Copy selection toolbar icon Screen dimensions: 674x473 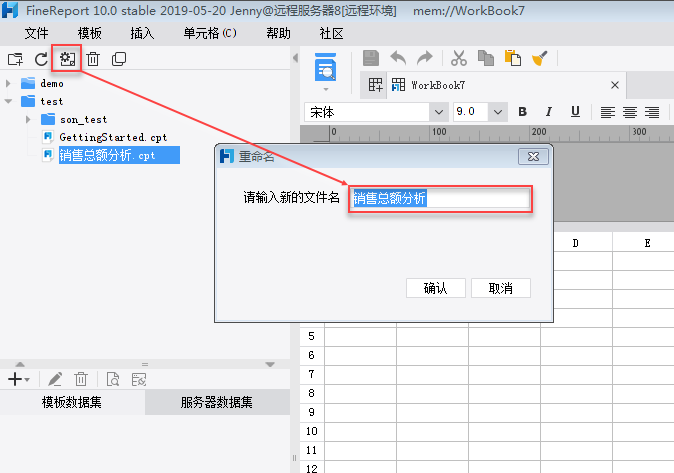point(486,58)
